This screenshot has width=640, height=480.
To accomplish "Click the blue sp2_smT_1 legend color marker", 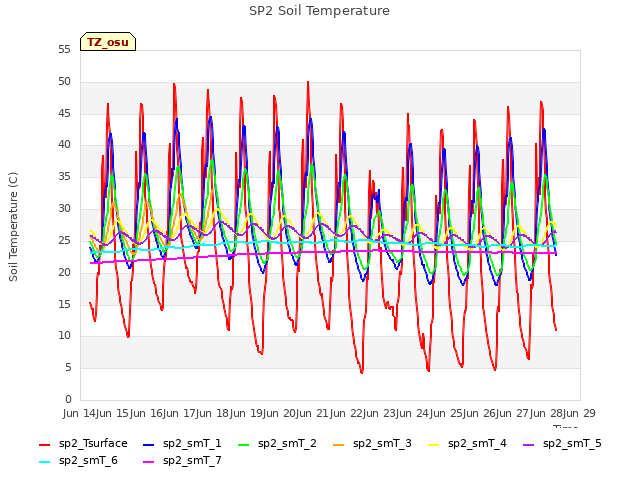I will tap(149, 444).
